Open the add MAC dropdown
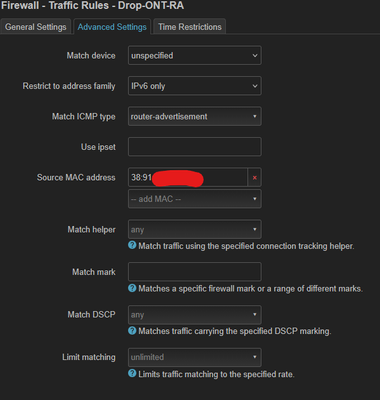Image resolution: width=380 pixels, height=400 pixels. click(195, 199)
